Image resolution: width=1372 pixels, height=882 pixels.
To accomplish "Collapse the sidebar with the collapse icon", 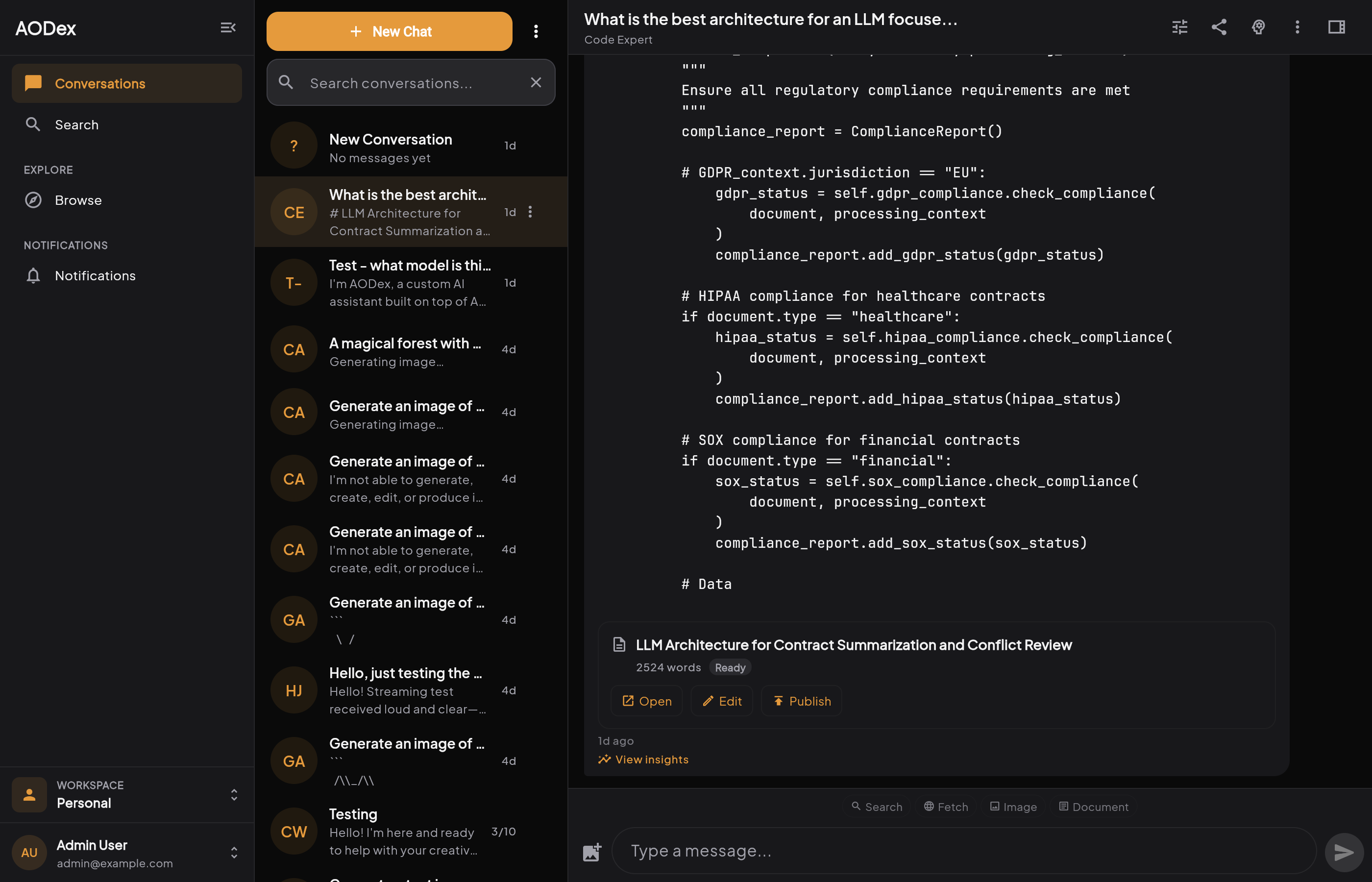I will 228,27.
